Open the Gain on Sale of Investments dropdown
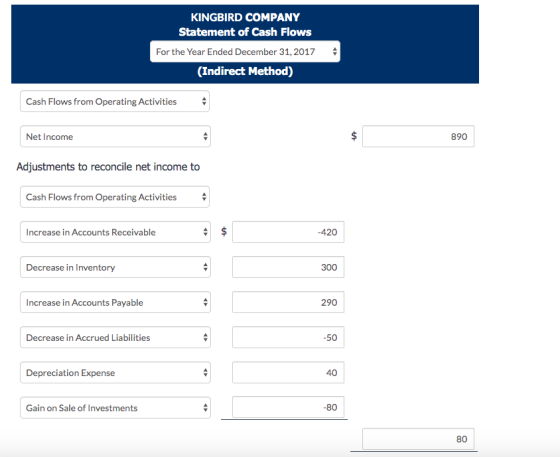Image resolution: width=560 pixels, height=457 pixels. [115, 408]
